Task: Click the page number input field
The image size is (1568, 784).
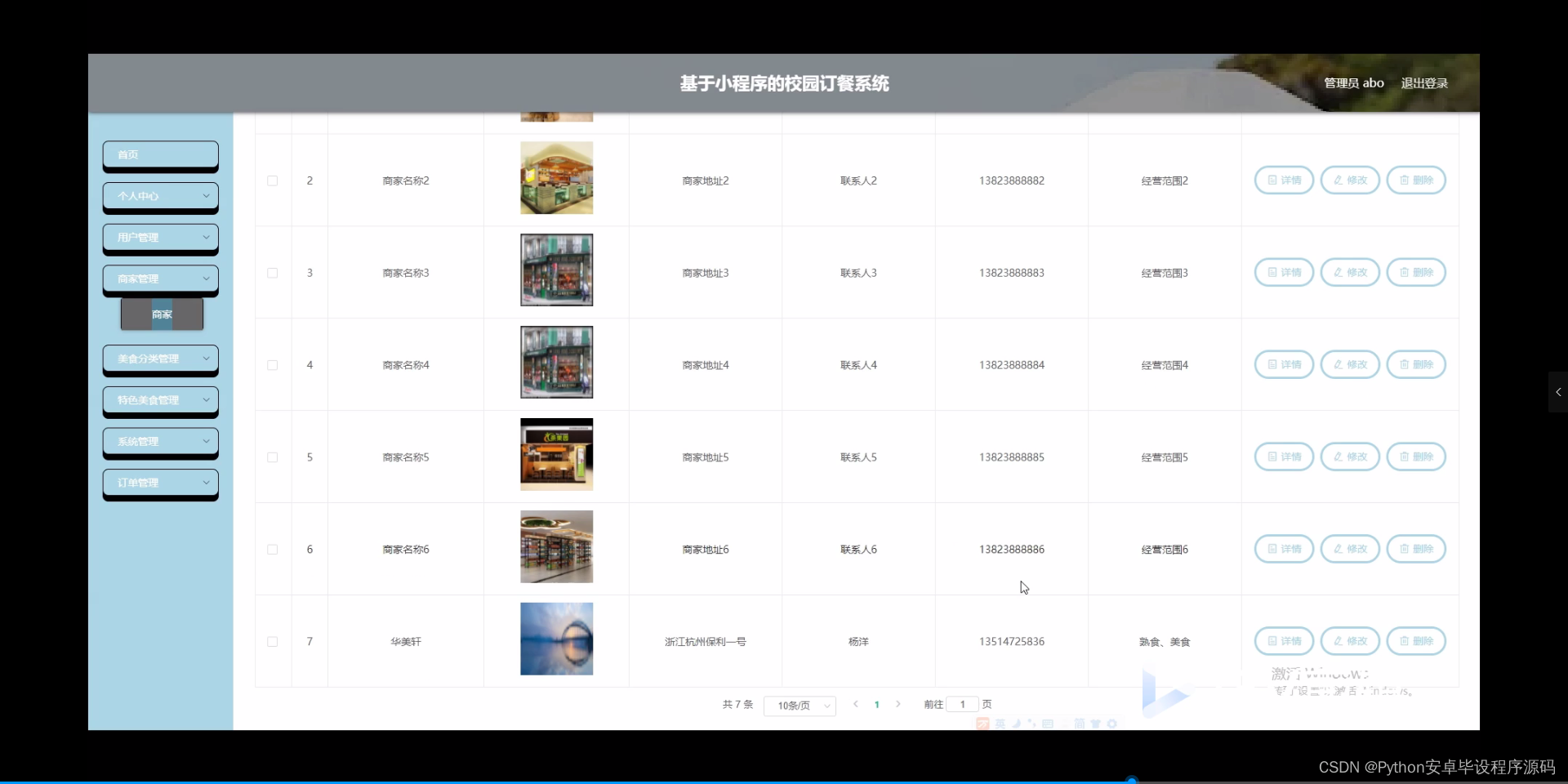Action: pyautogui.click(x=962, y=704)
